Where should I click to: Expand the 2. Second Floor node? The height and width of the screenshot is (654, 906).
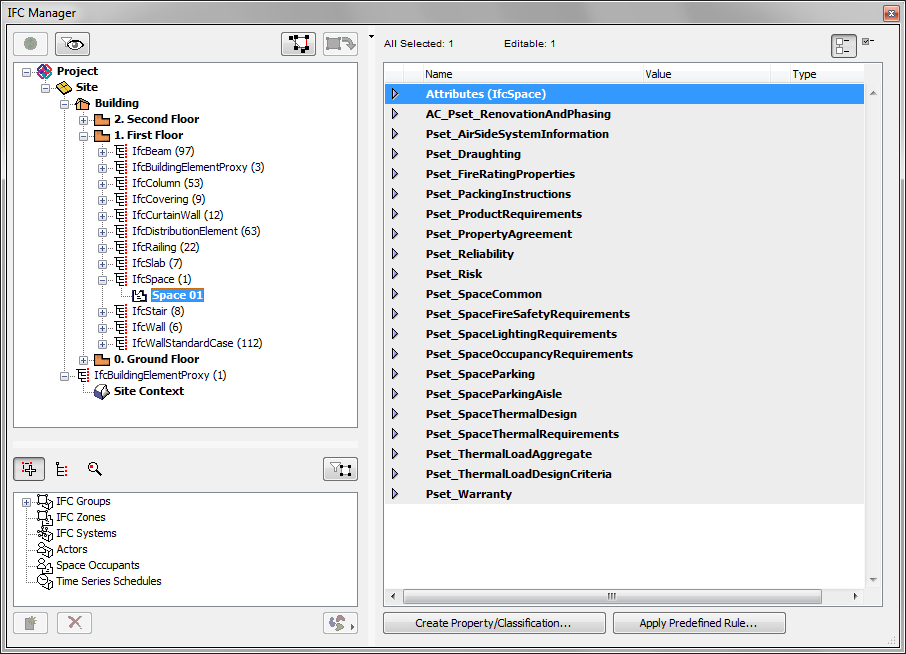[x=84, y=120]
